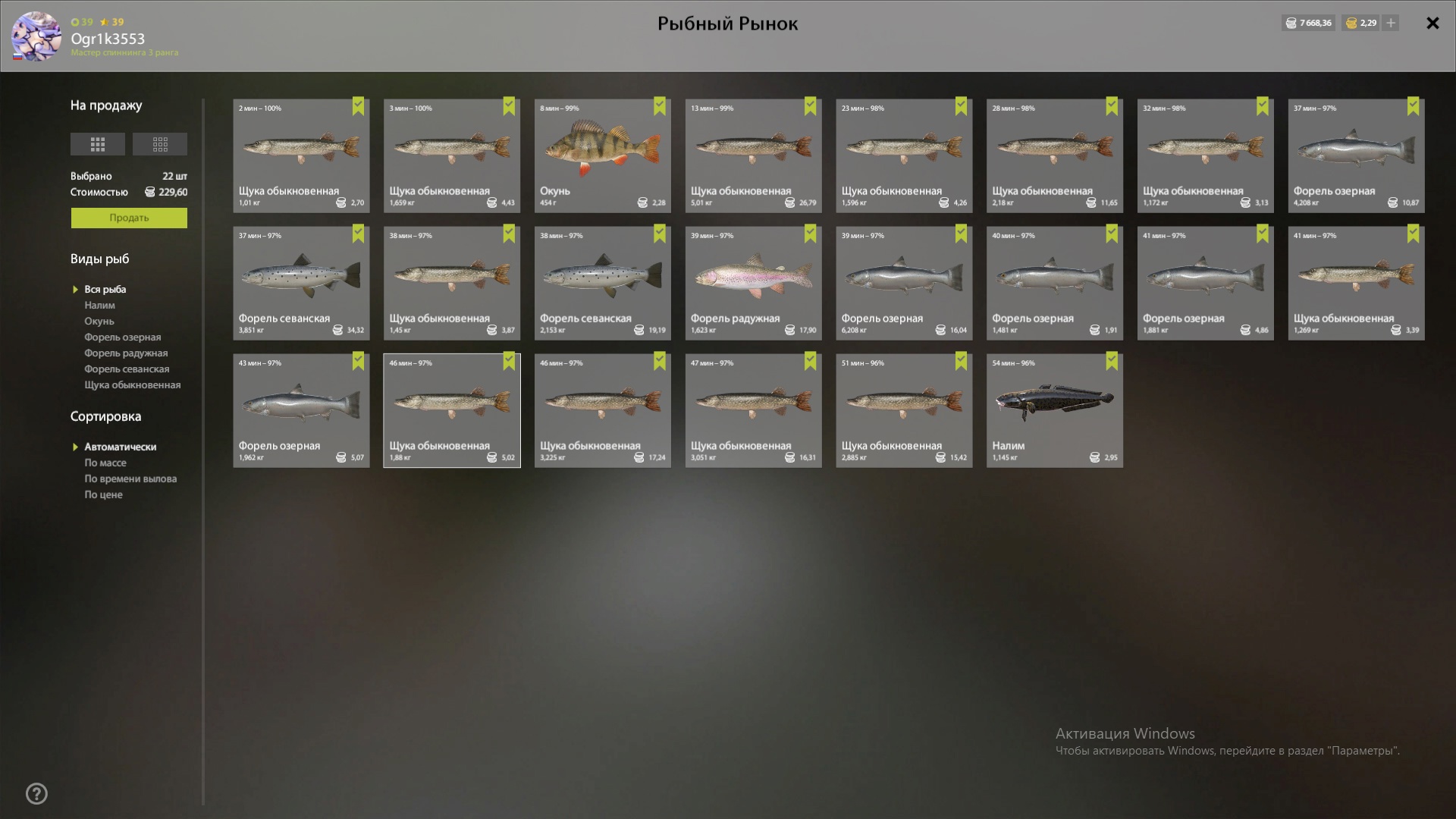
Task: Sort by catch time (По времени вылова)
Action: 130,479
